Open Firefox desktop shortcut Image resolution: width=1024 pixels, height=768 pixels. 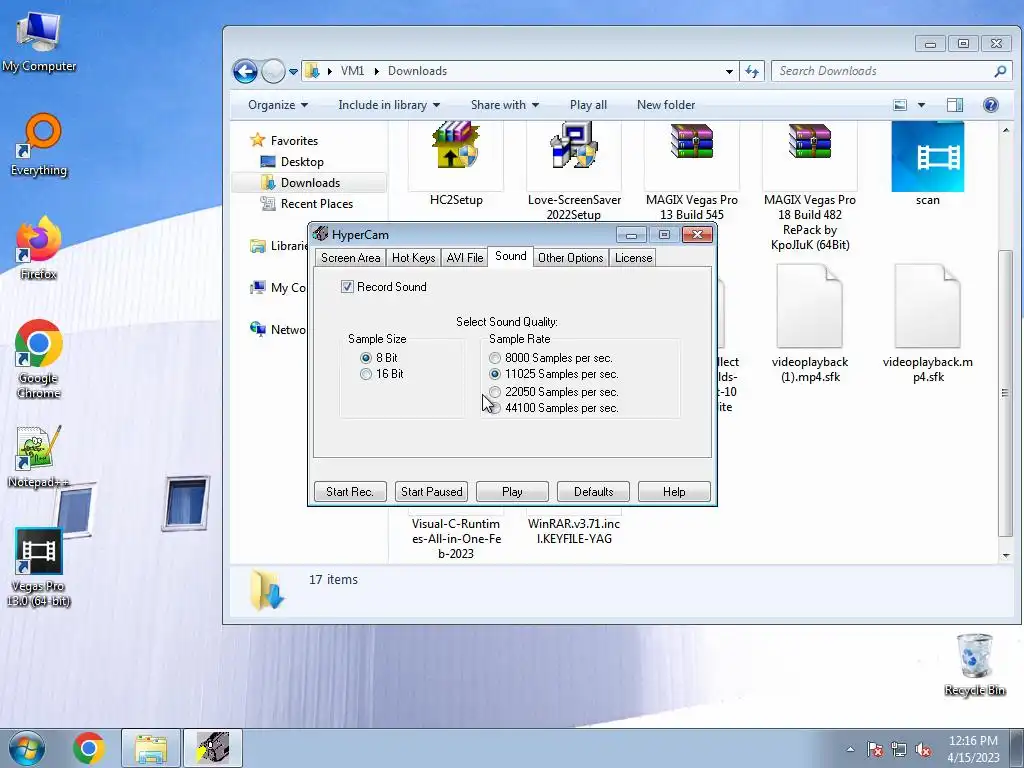pyautogui.click(x=39, y=248)
